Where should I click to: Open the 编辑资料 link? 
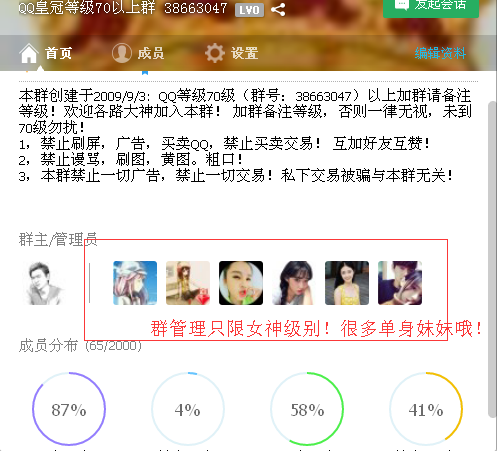point(440,53)
